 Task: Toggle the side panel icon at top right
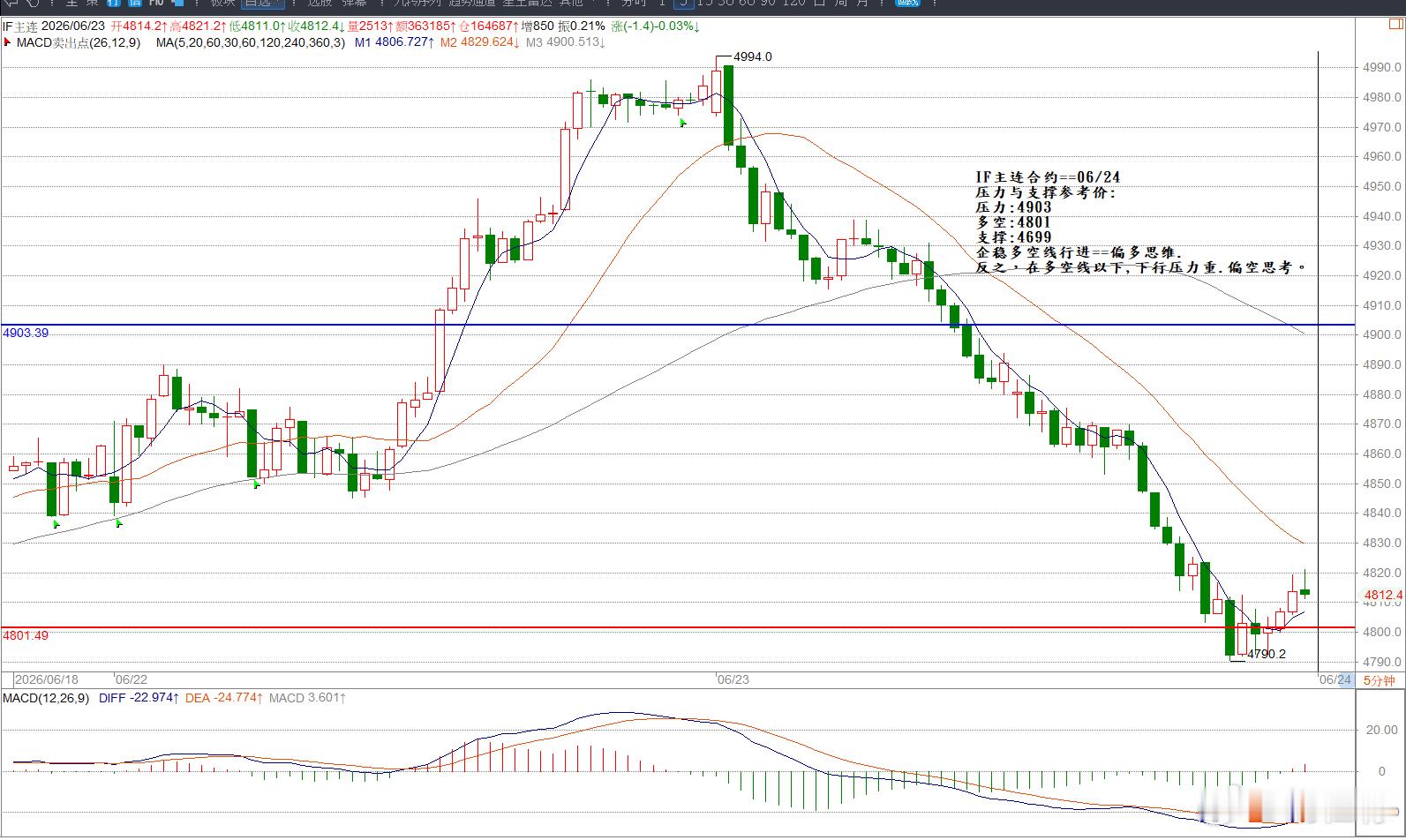[x=1394, y=26]
